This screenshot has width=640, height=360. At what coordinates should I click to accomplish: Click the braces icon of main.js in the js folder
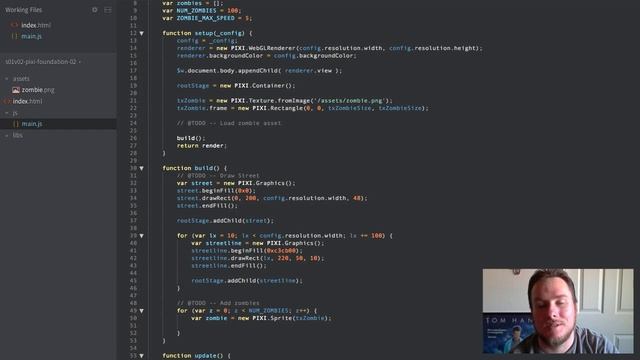click(16, 124)
